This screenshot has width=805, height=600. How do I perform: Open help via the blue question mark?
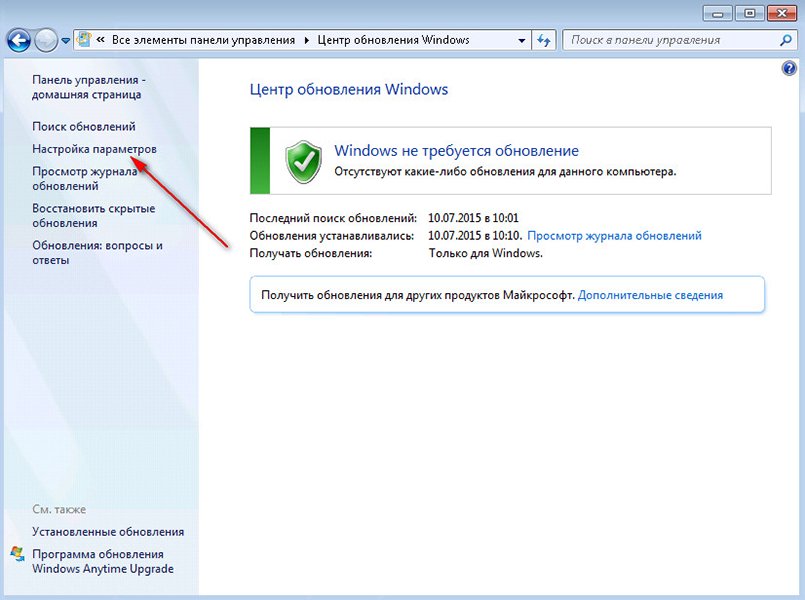coord(789,68)
